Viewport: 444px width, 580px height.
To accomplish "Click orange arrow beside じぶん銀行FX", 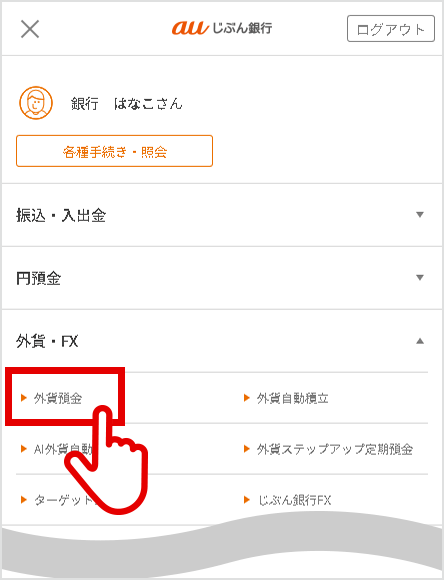I will click(x=247, y=500).
